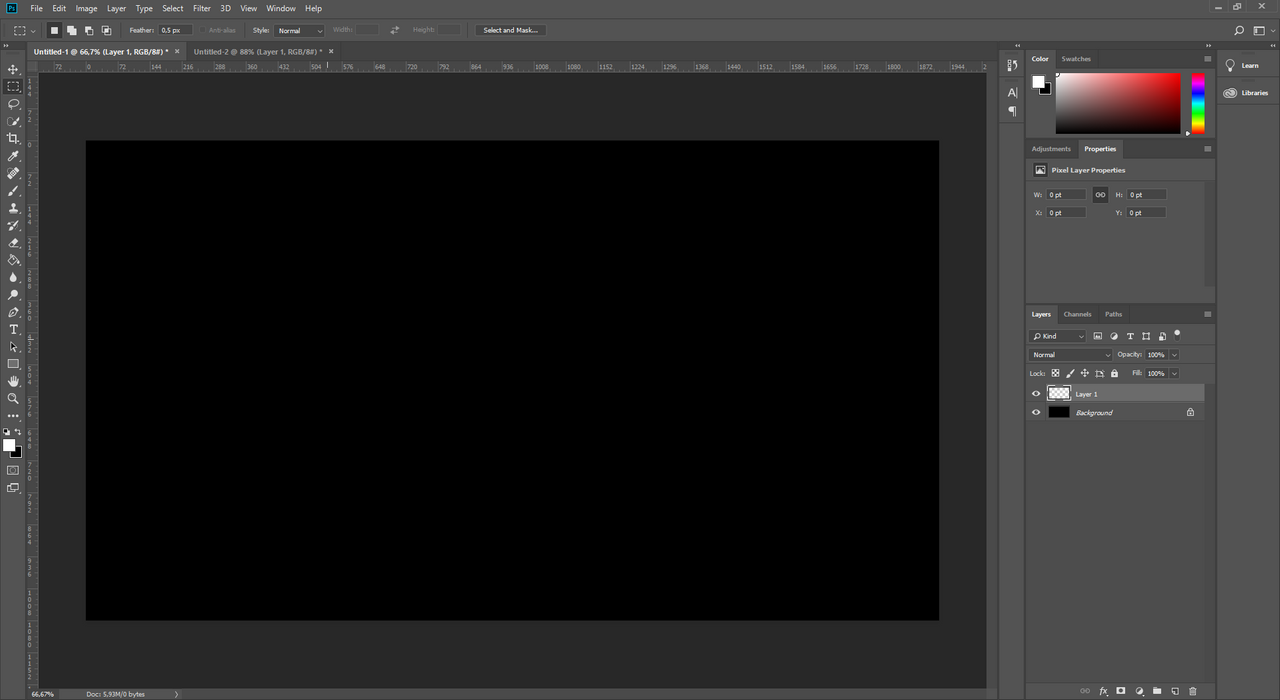
Task: Select the Path Selection tool
Action: tap(13, 347)
